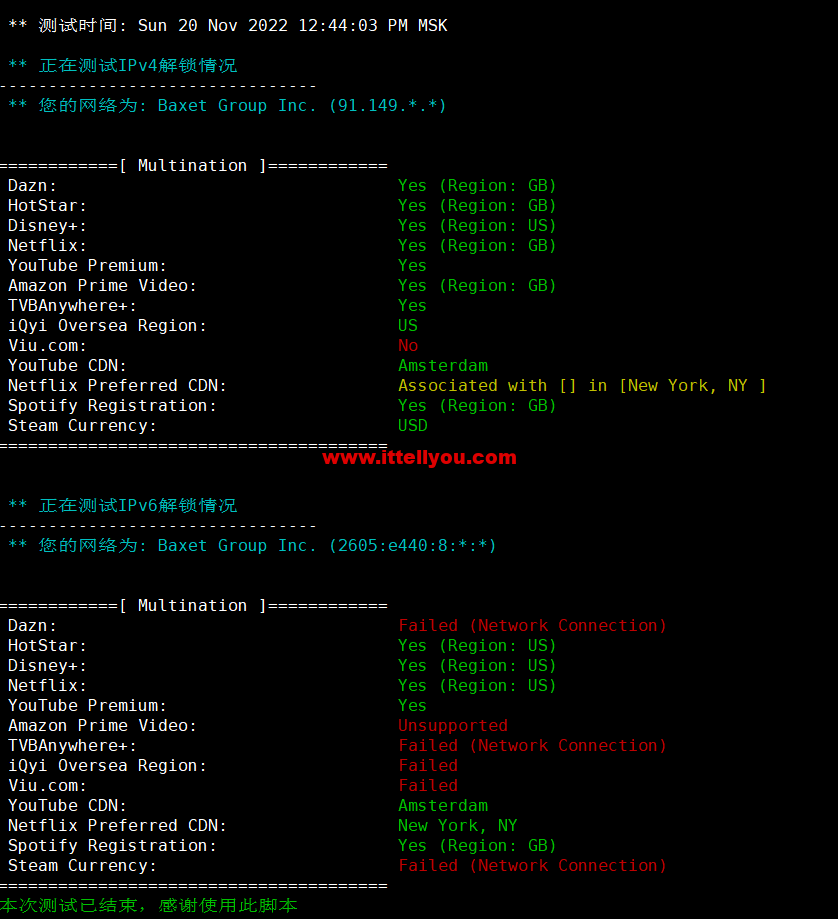
Task: Select "YouTube Premium:" label in the IPv4 results
Action: (x=87, y=266)
